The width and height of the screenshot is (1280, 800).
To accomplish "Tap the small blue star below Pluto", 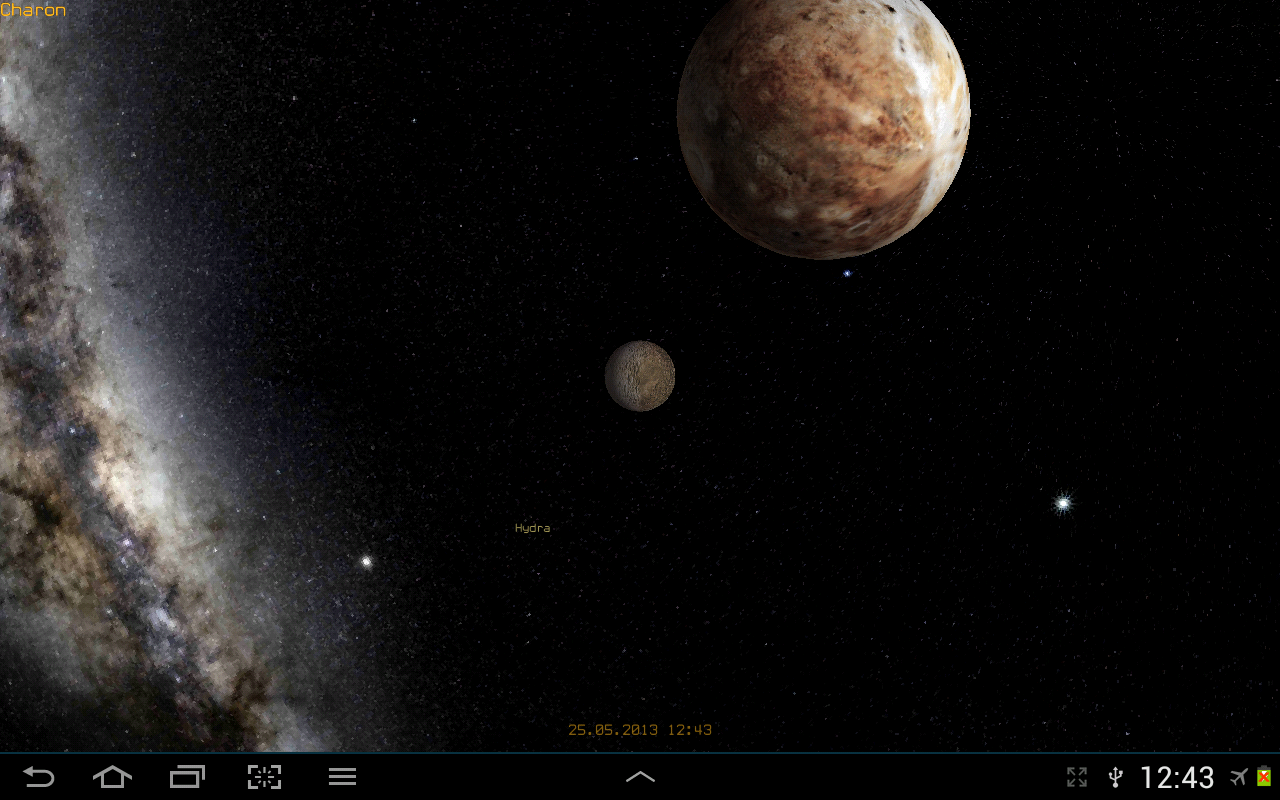I will click(x=847, y=273).
